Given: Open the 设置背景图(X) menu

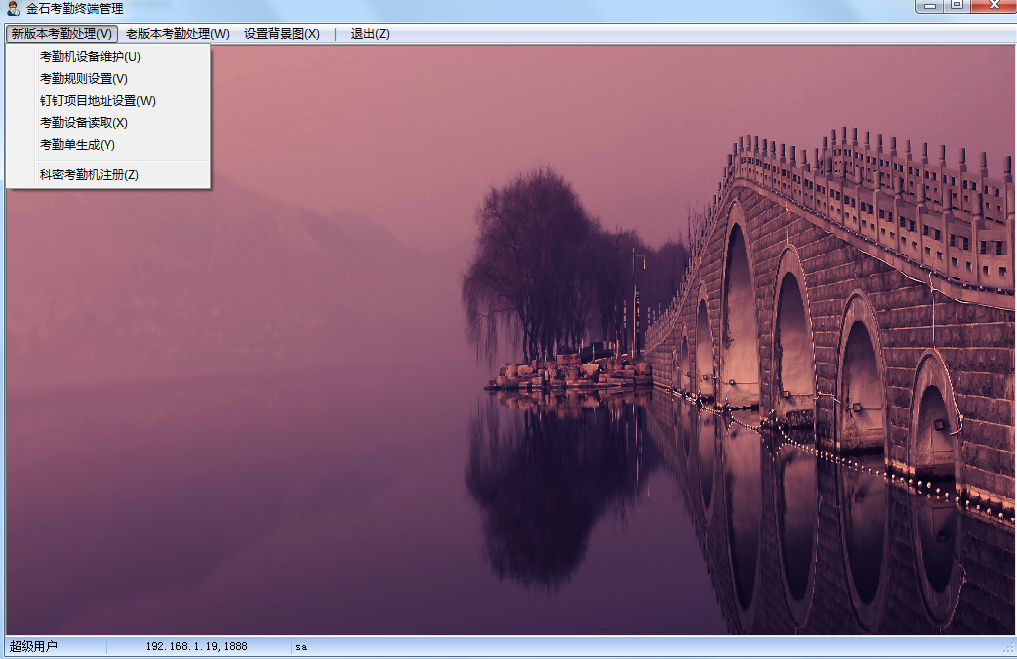Looking at the screenshot, I should (x=281, y=34).
